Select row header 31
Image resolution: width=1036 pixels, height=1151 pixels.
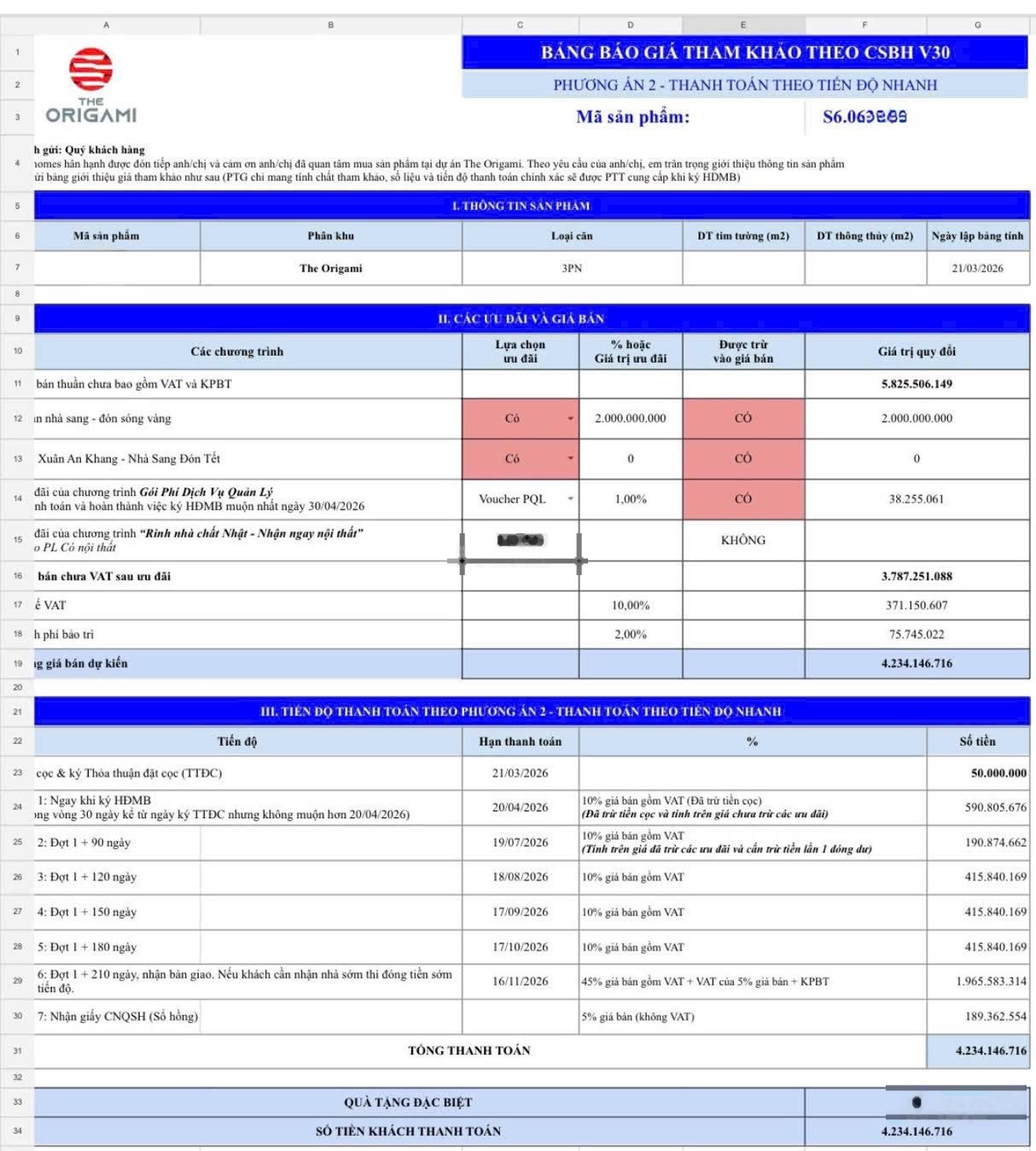tap(17, 1050)
